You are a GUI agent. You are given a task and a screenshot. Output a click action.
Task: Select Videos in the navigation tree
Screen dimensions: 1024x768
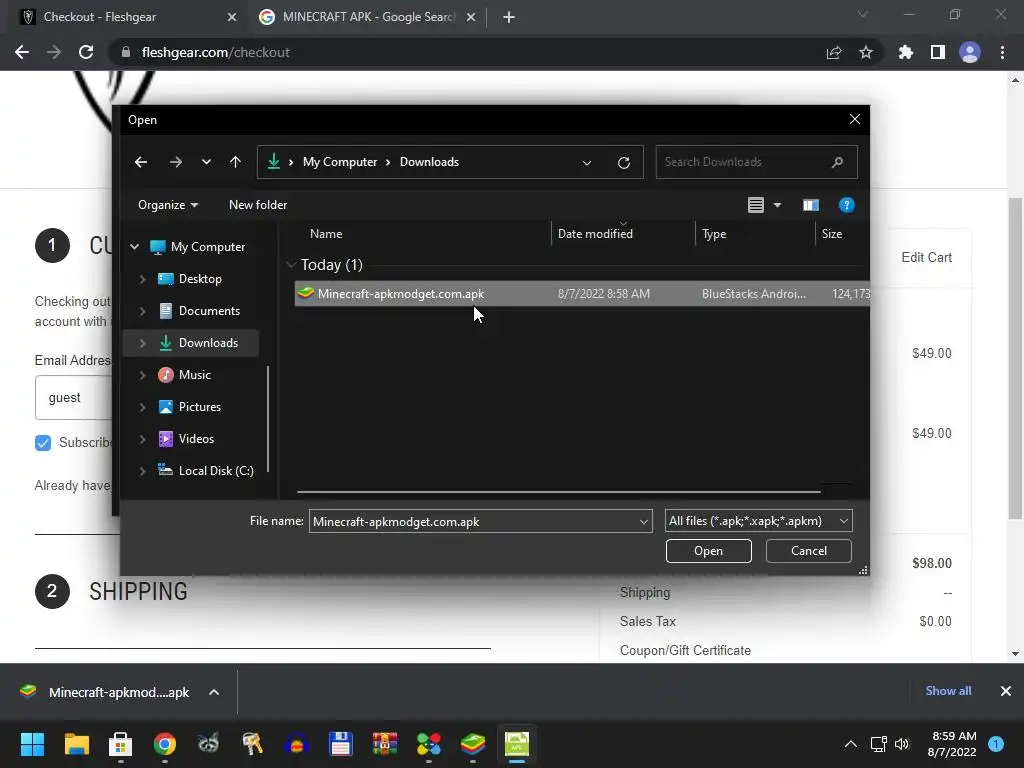tap(196, 439)
